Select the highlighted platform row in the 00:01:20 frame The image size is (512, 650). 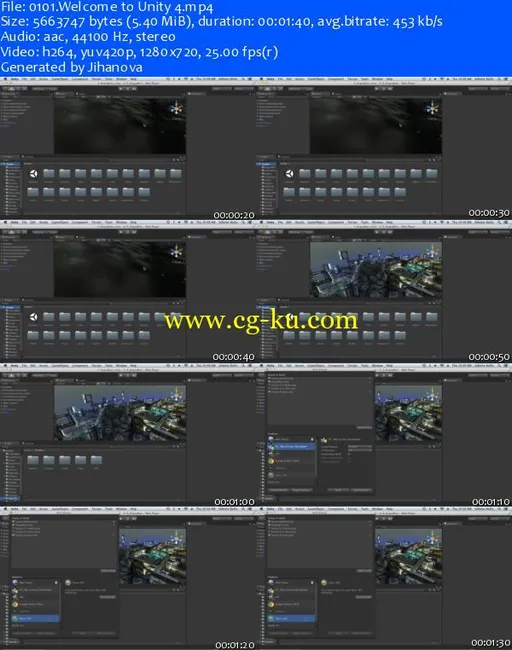35,618
